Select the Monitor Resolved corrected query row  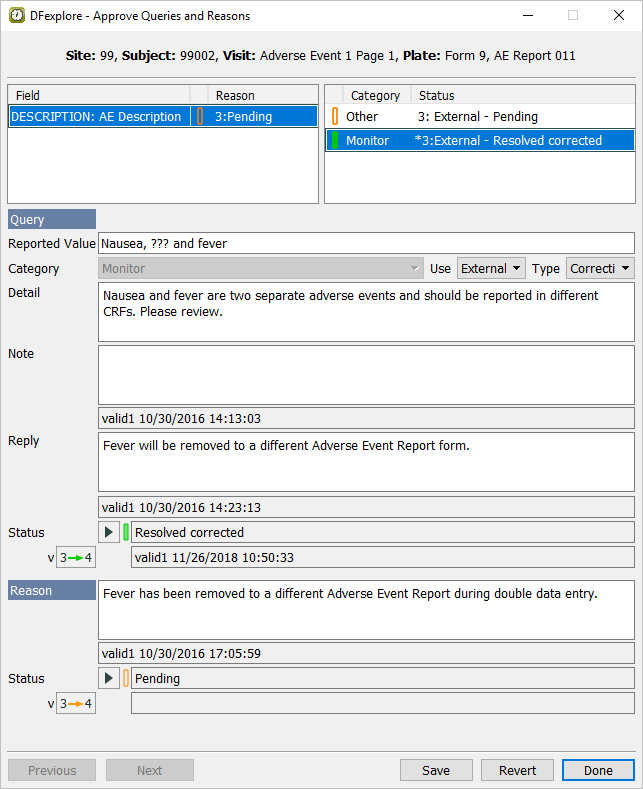[480, 141]
